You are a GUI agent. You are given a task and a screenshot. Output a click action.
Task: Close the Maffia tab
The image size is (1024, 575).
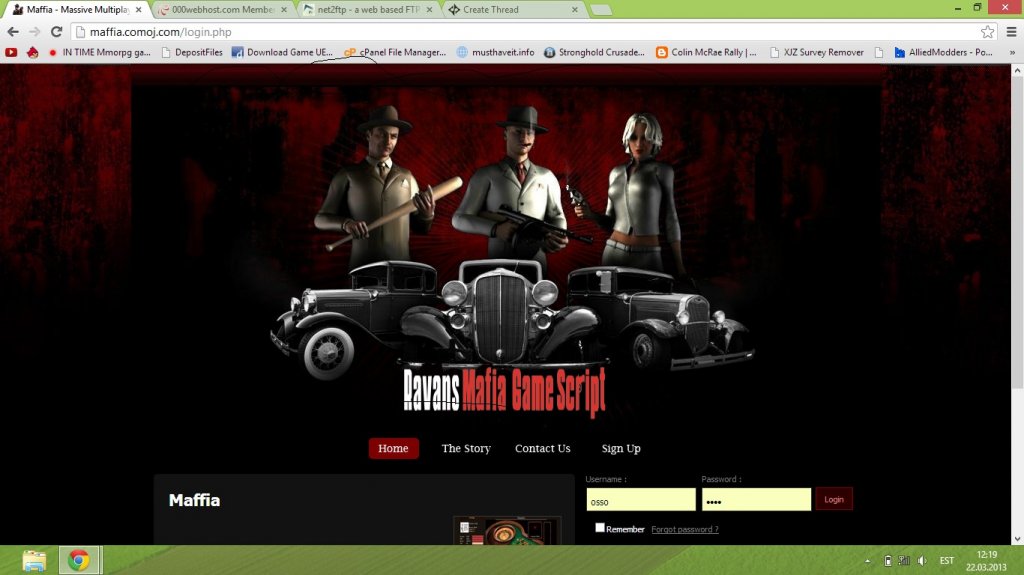tap(138, 10)
